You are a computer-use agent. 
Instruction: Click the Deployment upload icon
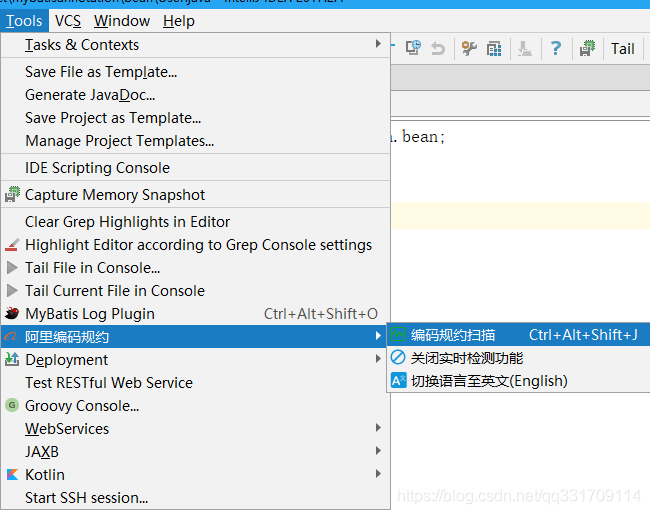(x=12, y=359)
